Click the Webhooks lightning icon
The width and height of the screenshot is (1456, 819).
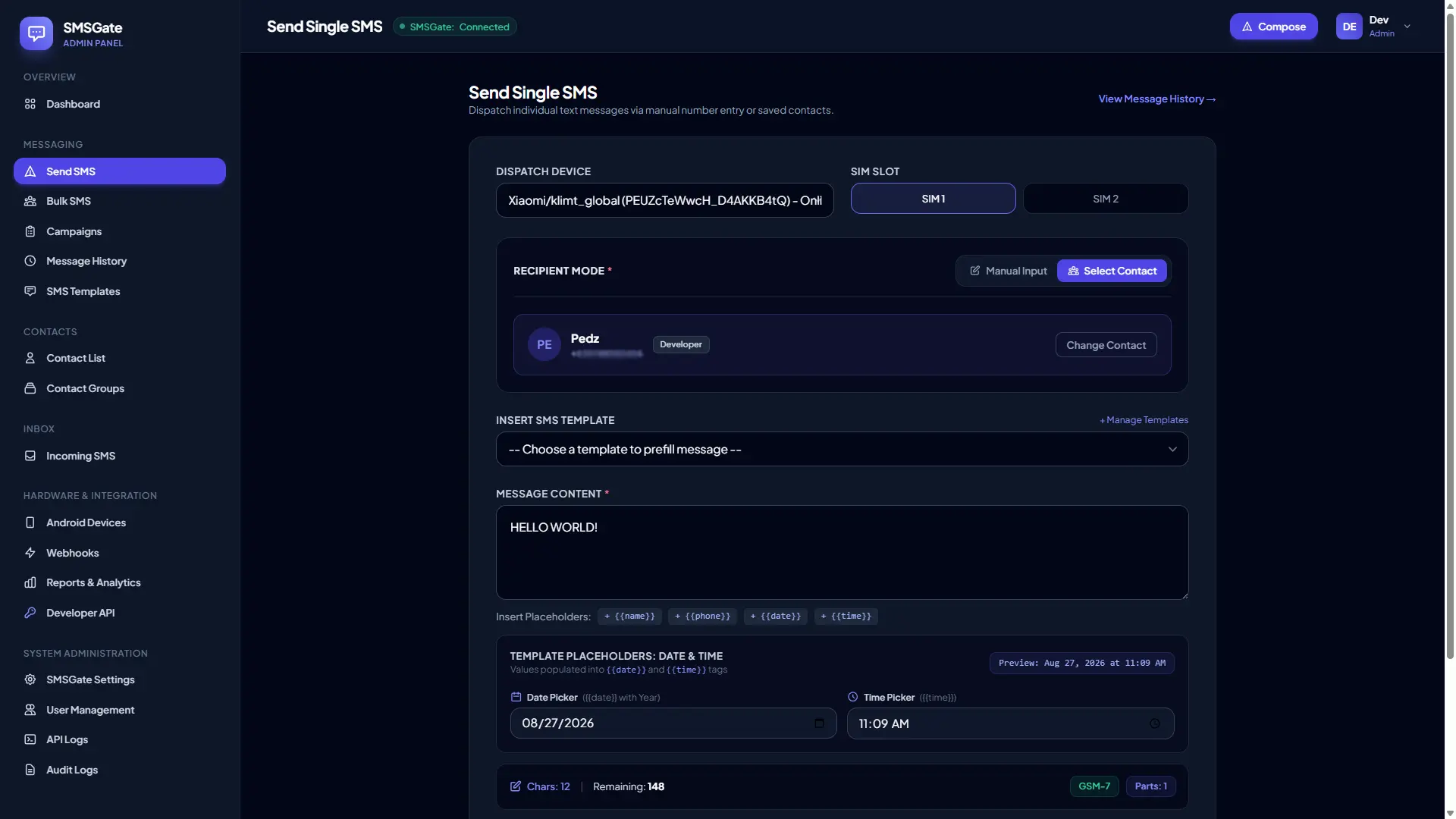(30, 553)
